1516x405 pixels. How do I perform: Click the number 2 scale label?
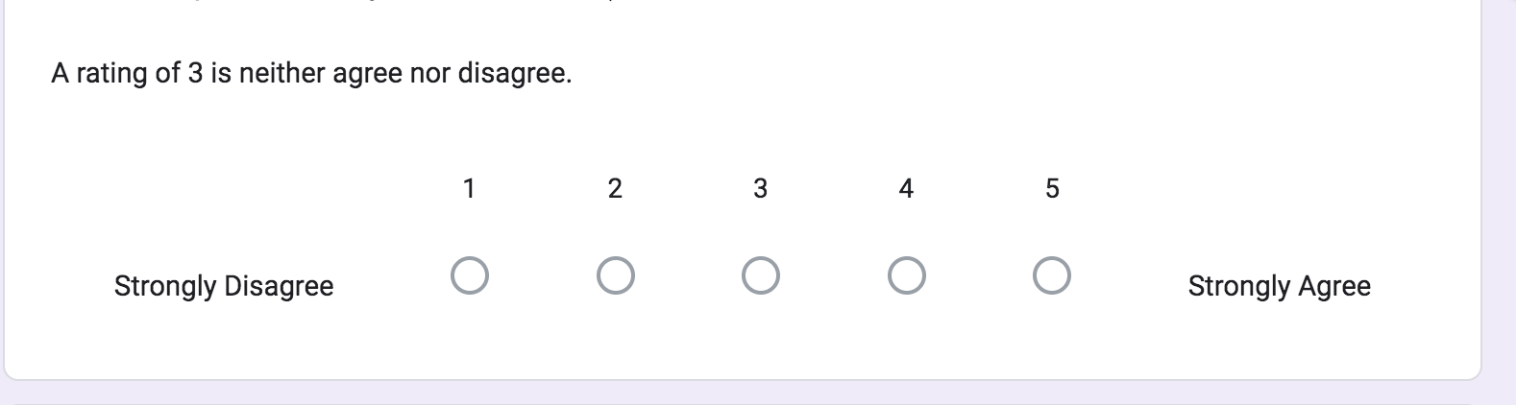(x=615, y=190)
